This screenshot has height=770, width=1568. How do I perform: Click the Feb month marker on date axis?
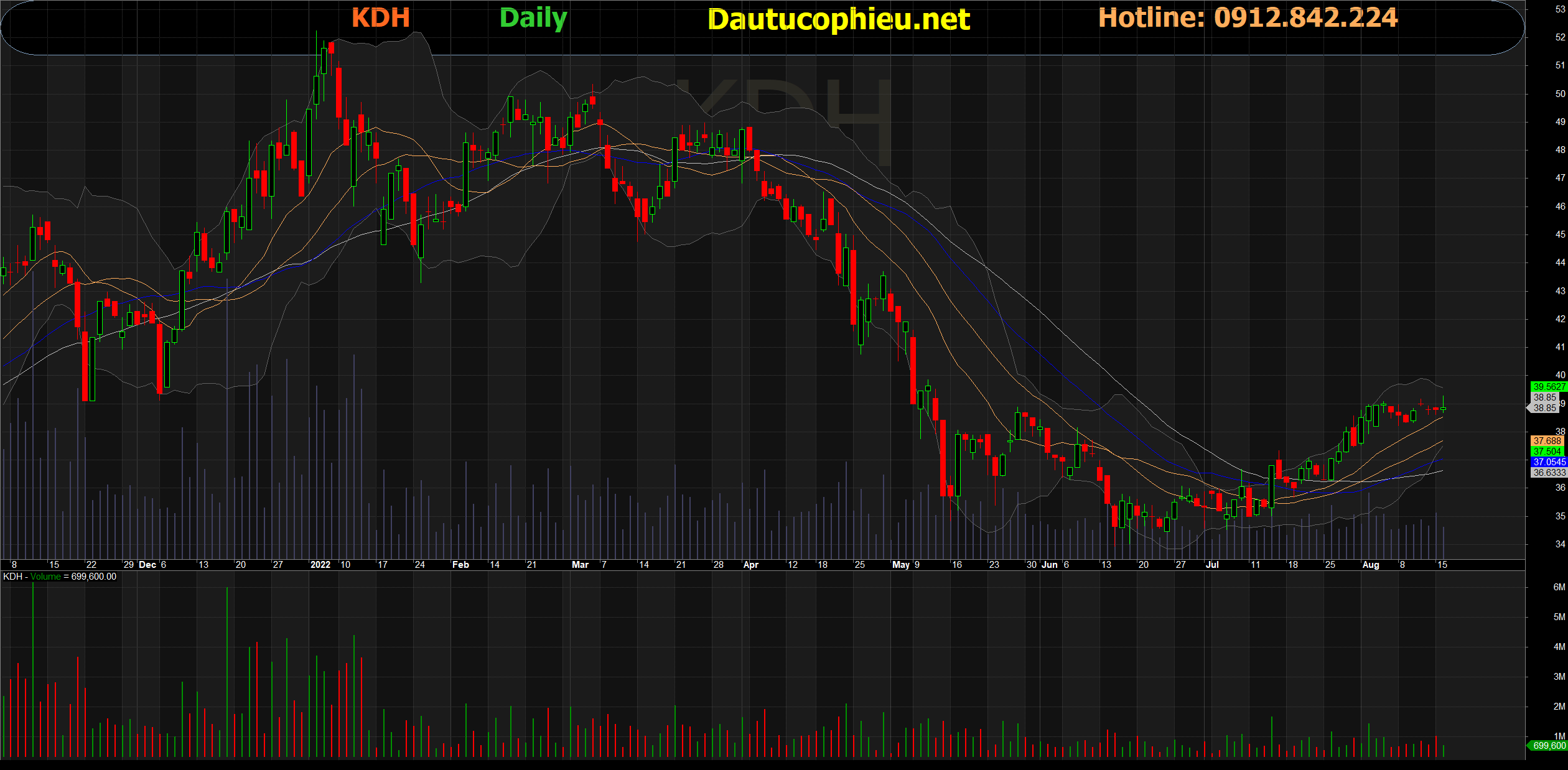pyautogui.click(x=460, y=565)
